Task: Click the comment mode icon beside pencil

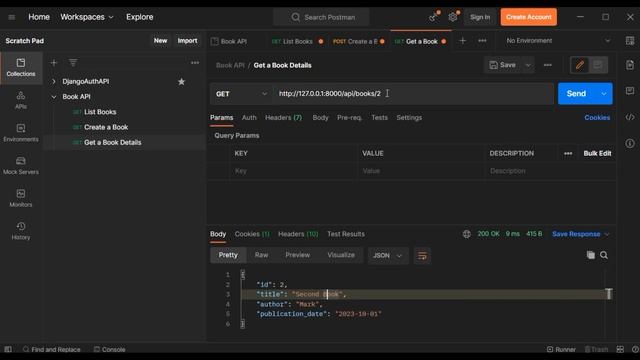Action: (598, 65)
